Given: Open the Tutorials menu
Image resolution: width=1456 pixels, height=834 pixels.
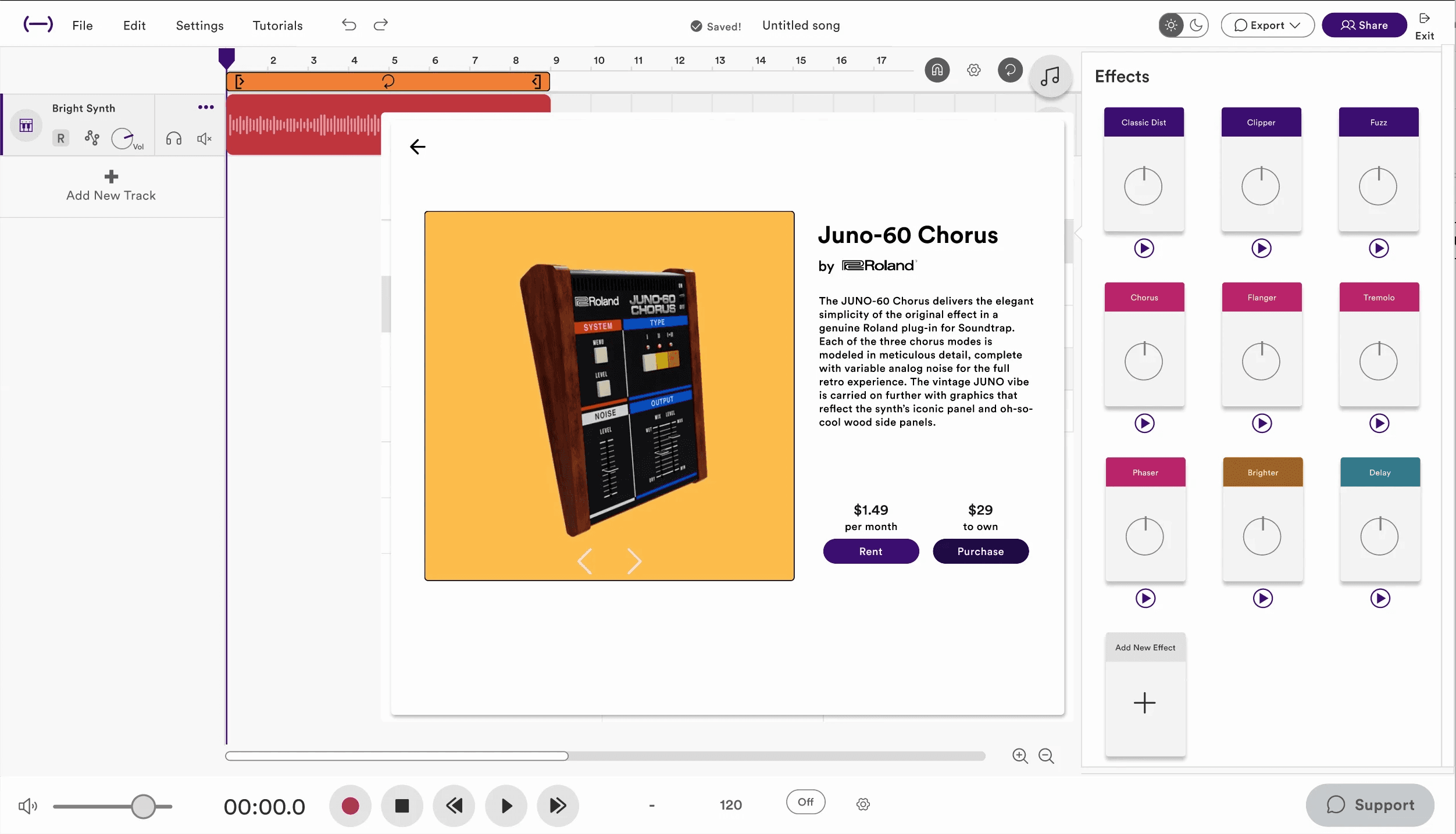Looking at the screenshot, I should pyautogui.click(x=277, y=26).
